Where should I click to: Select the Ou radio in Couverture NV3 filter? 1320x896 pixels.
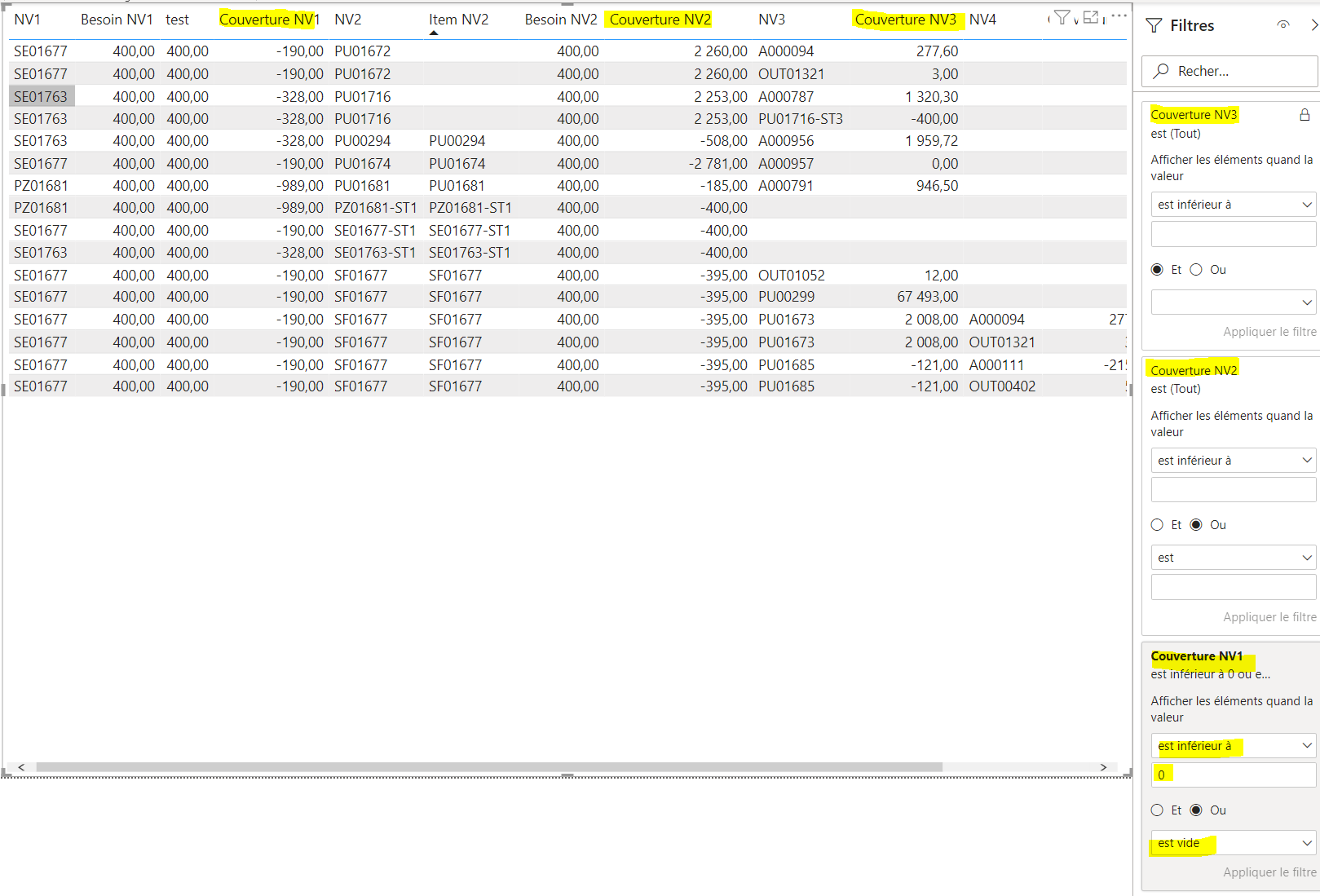tap(1196, 270)
